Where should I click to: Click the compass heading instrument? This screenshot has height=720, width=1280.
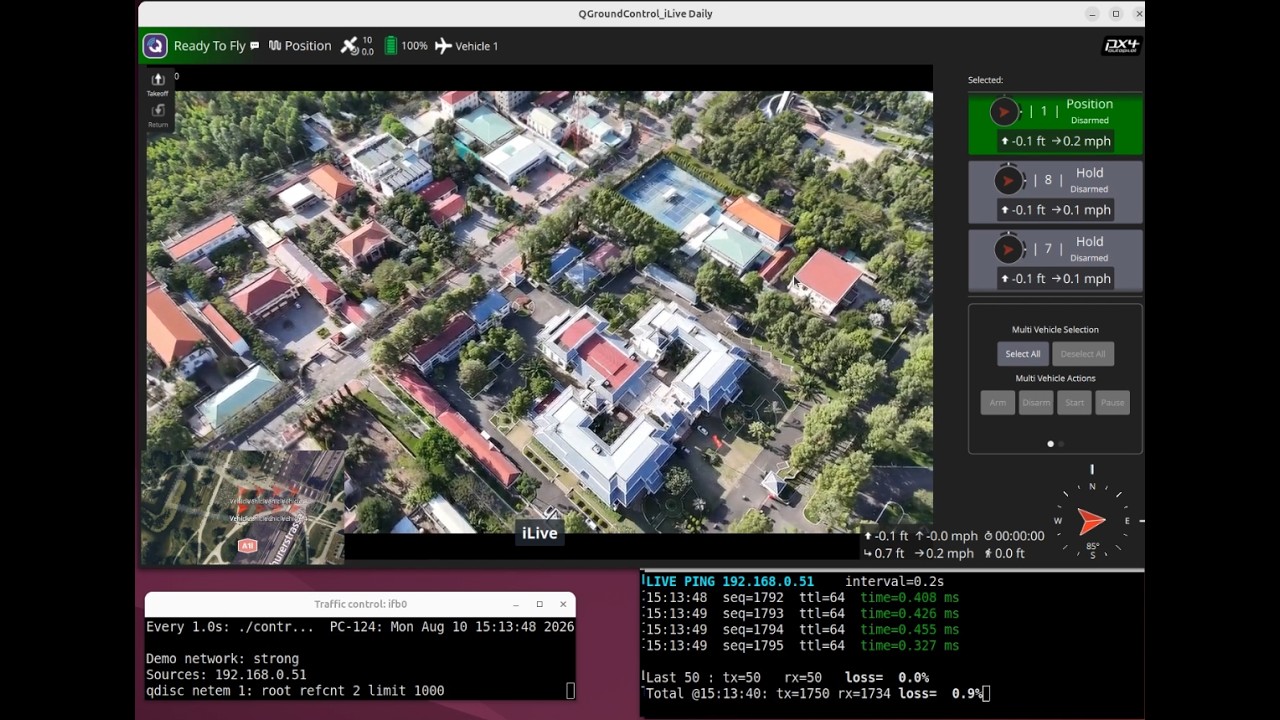1092,521
